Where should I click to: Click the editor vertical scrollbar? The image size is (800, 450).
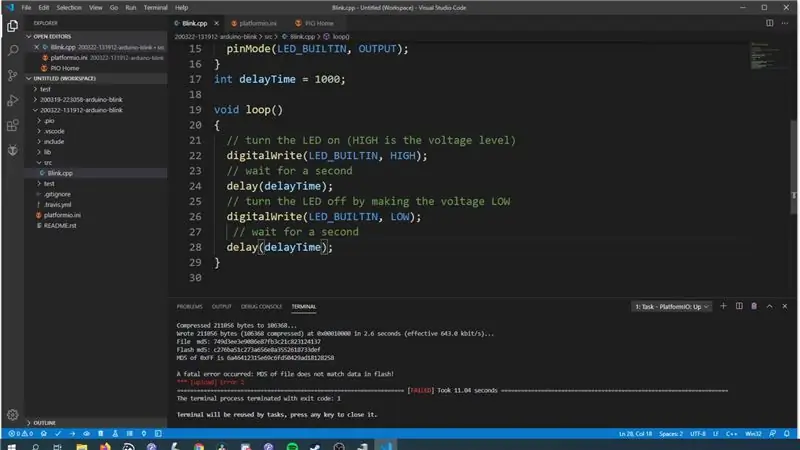(793, 167)
